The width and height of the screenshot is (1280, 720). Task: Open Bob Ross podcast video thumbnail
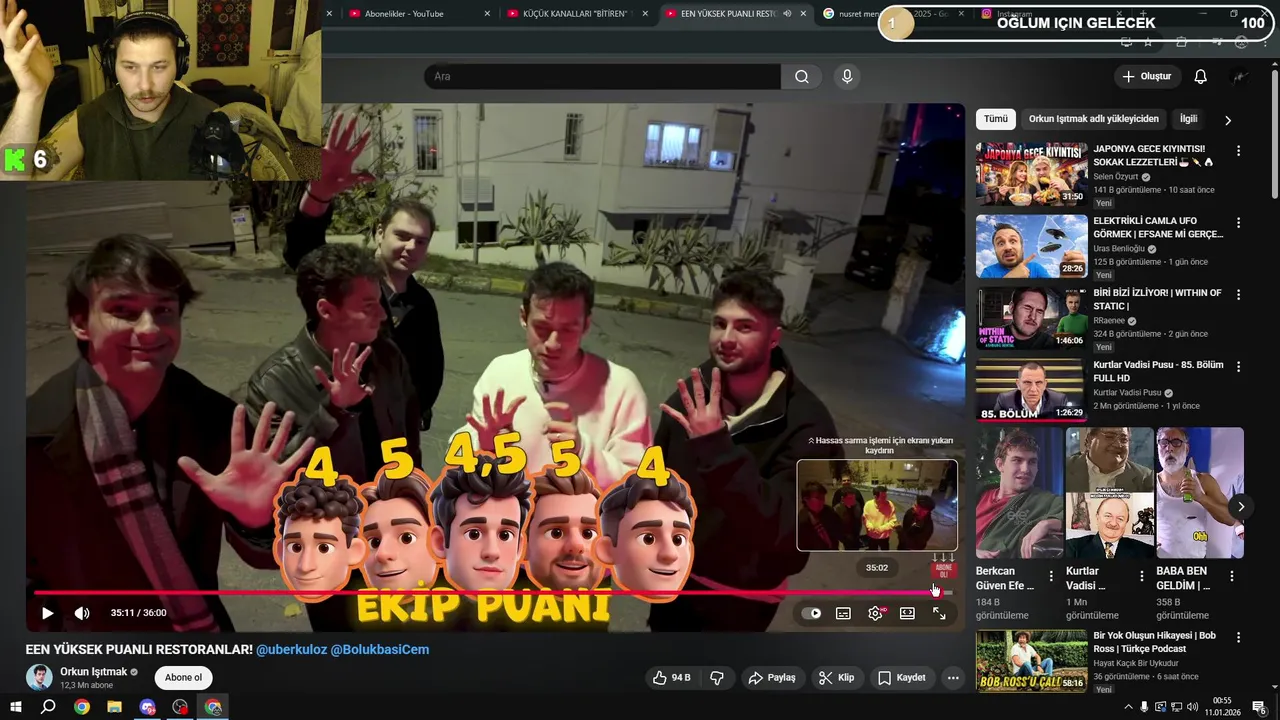tap(1031, 661)
